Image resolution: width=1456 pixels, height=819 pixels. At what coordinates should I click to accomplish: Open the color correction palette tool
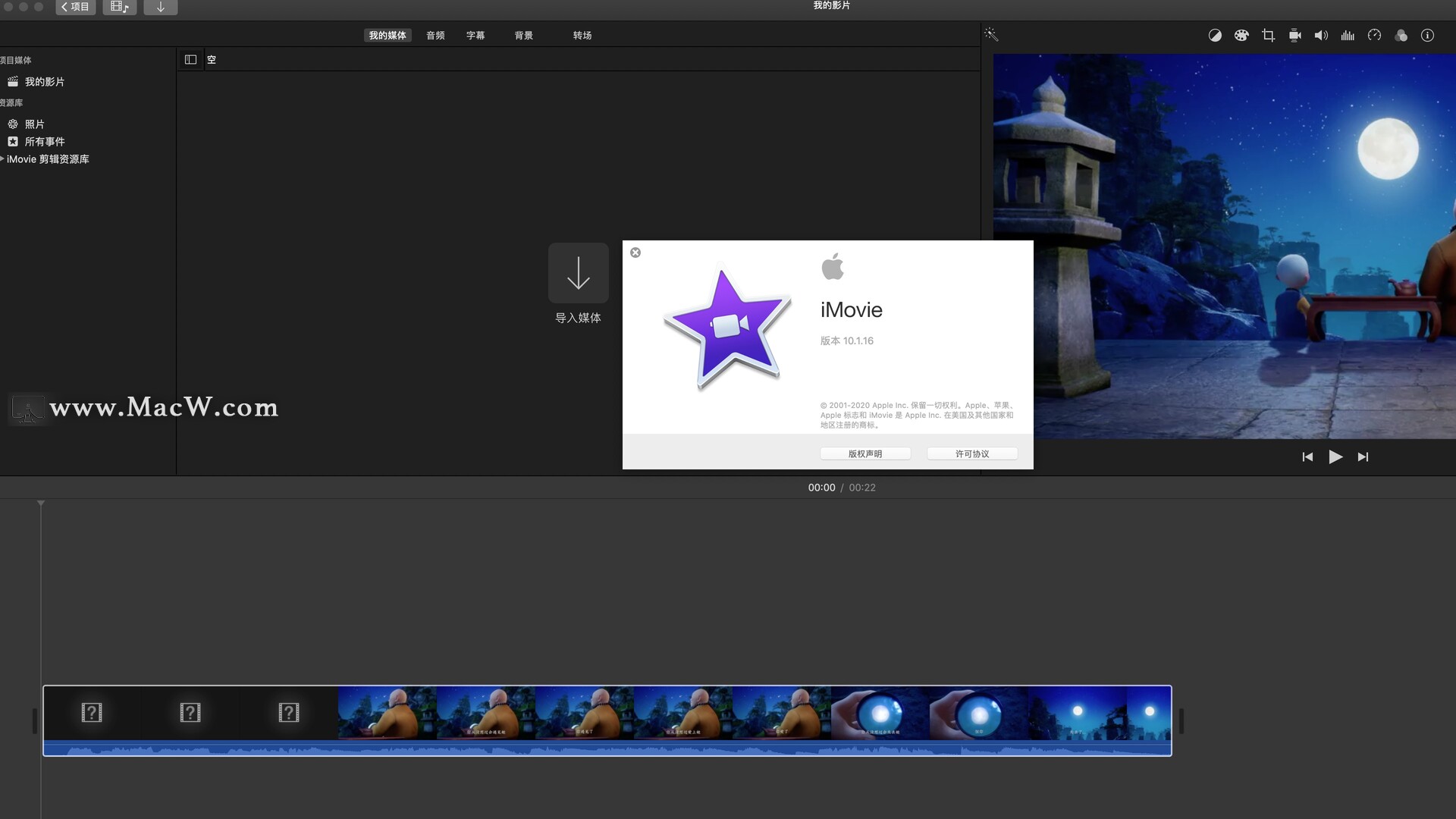click(1241, 36)
